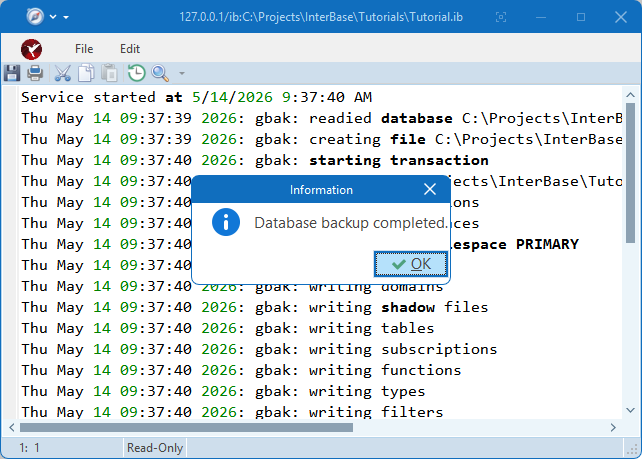Click the green clock history icon

click(136, 73)
